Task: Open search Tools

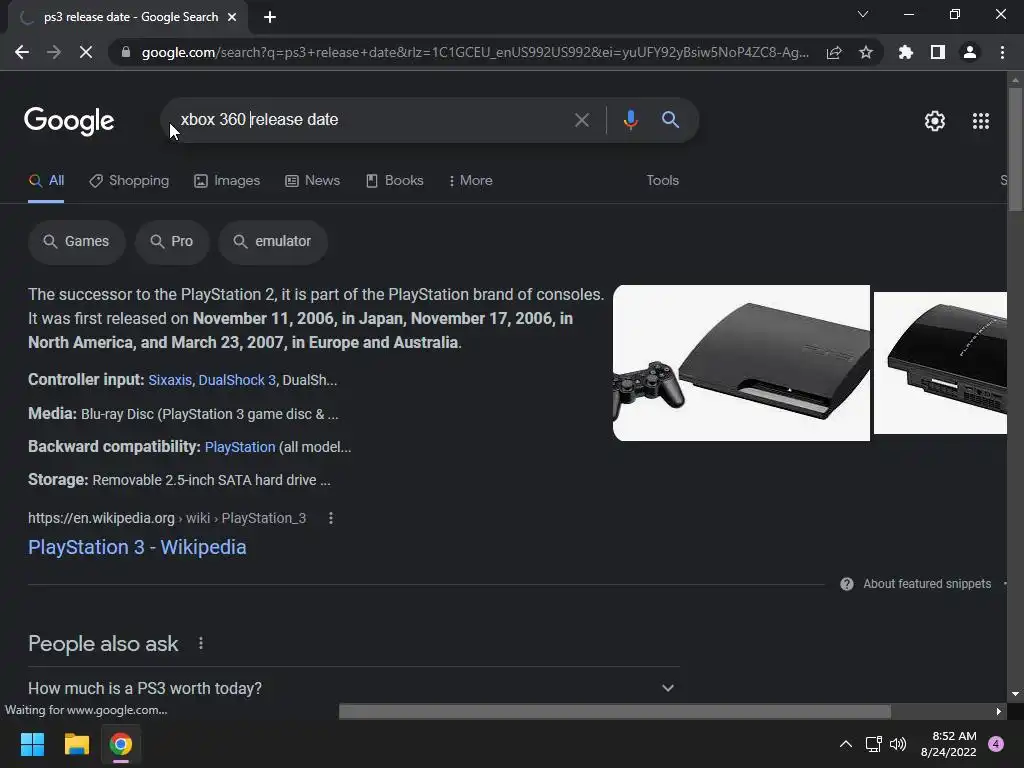Action: [x=662, y=180]
